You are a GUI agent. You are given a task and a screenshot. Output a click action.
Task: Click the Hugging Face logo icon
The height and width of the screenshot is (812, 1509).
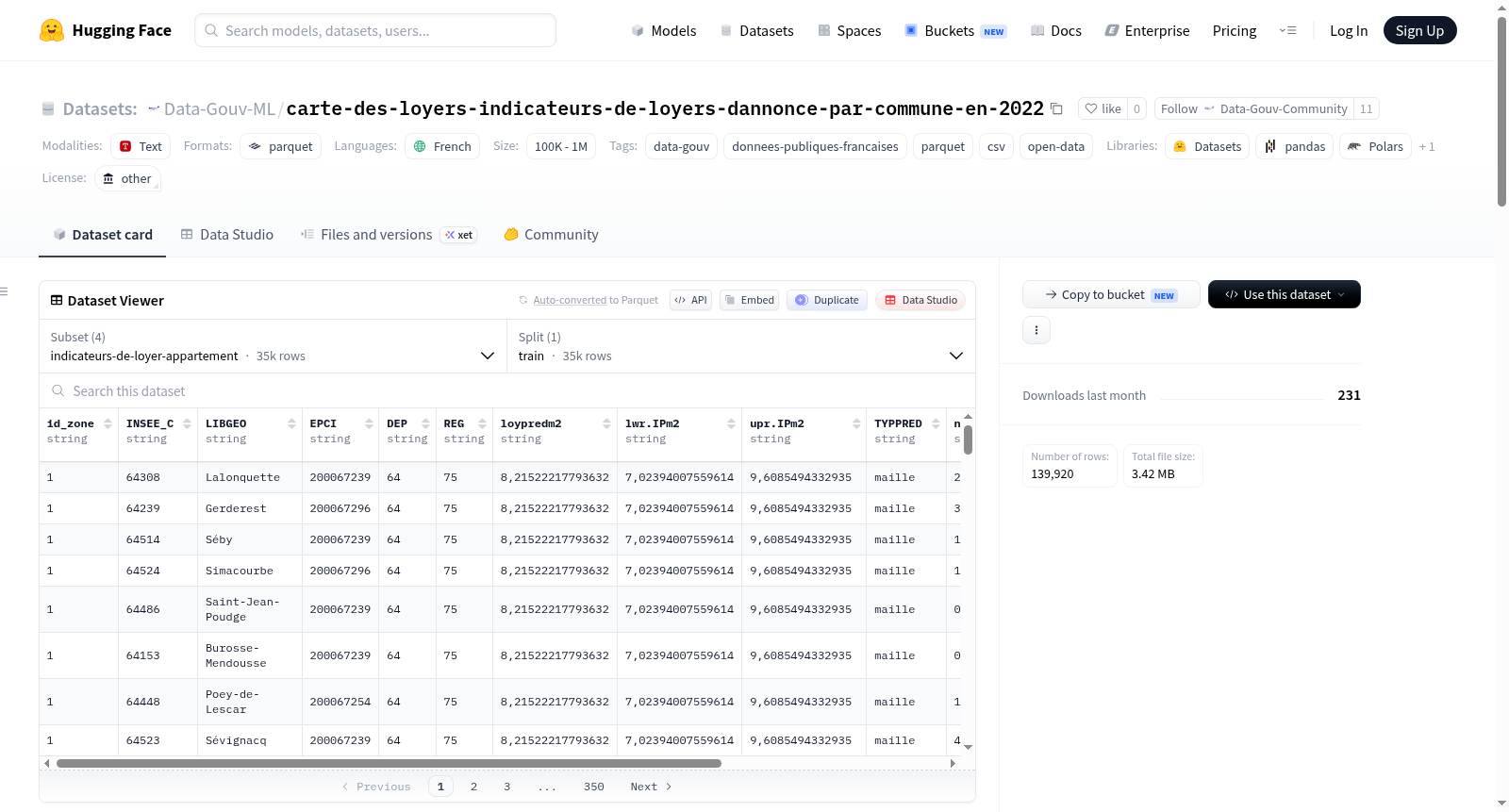[x=52, y=30]
